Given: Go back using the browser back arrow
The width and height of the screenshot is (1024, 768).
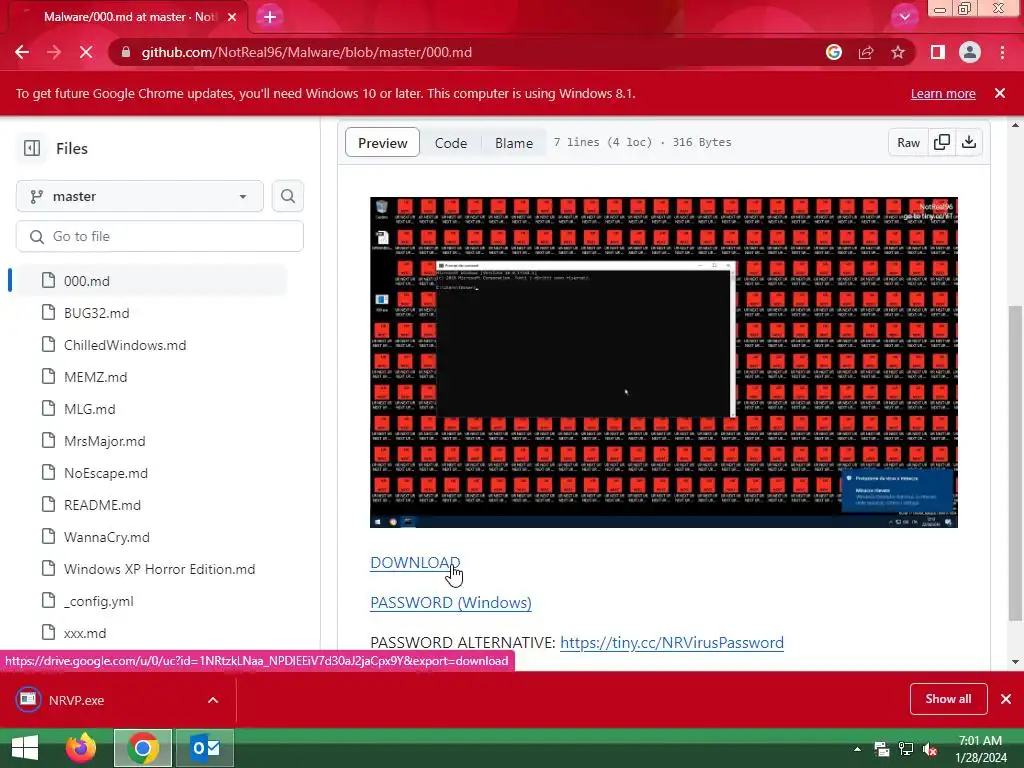Looking at the screenshot, I should (22, 52).
